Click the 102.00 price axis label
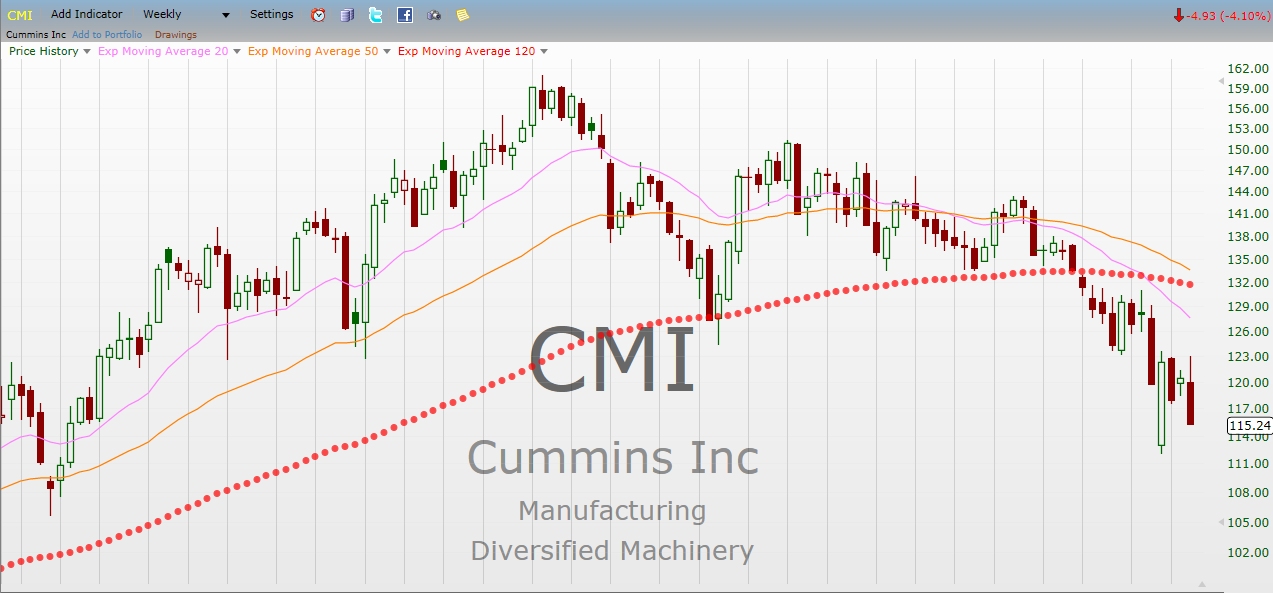 (1246, 553)
